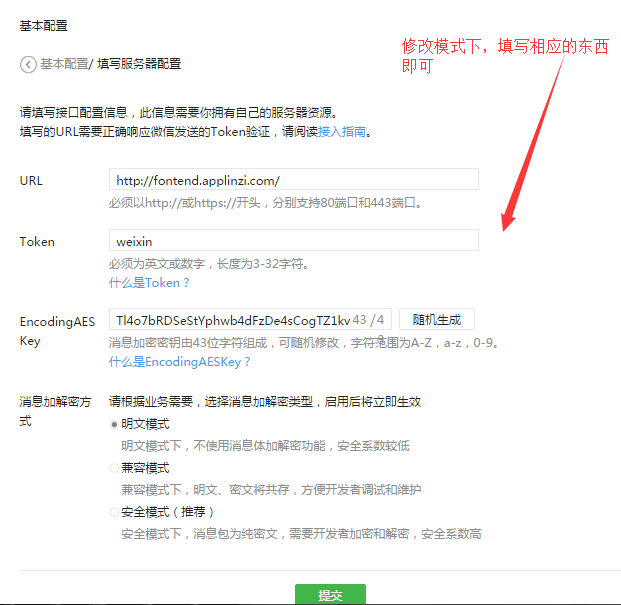Click the 填写服务器配置 breadcrumb text
Viewport: 621px width, 605px height.
tap(139, 64)
